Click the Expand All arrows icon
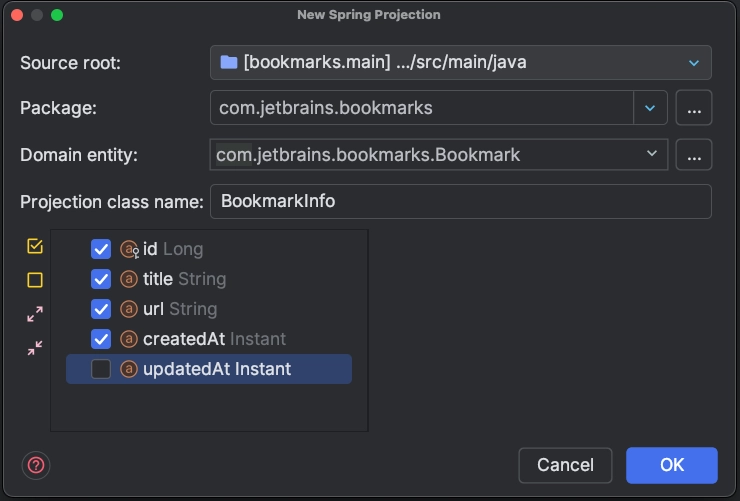 (x=35, y=314)
